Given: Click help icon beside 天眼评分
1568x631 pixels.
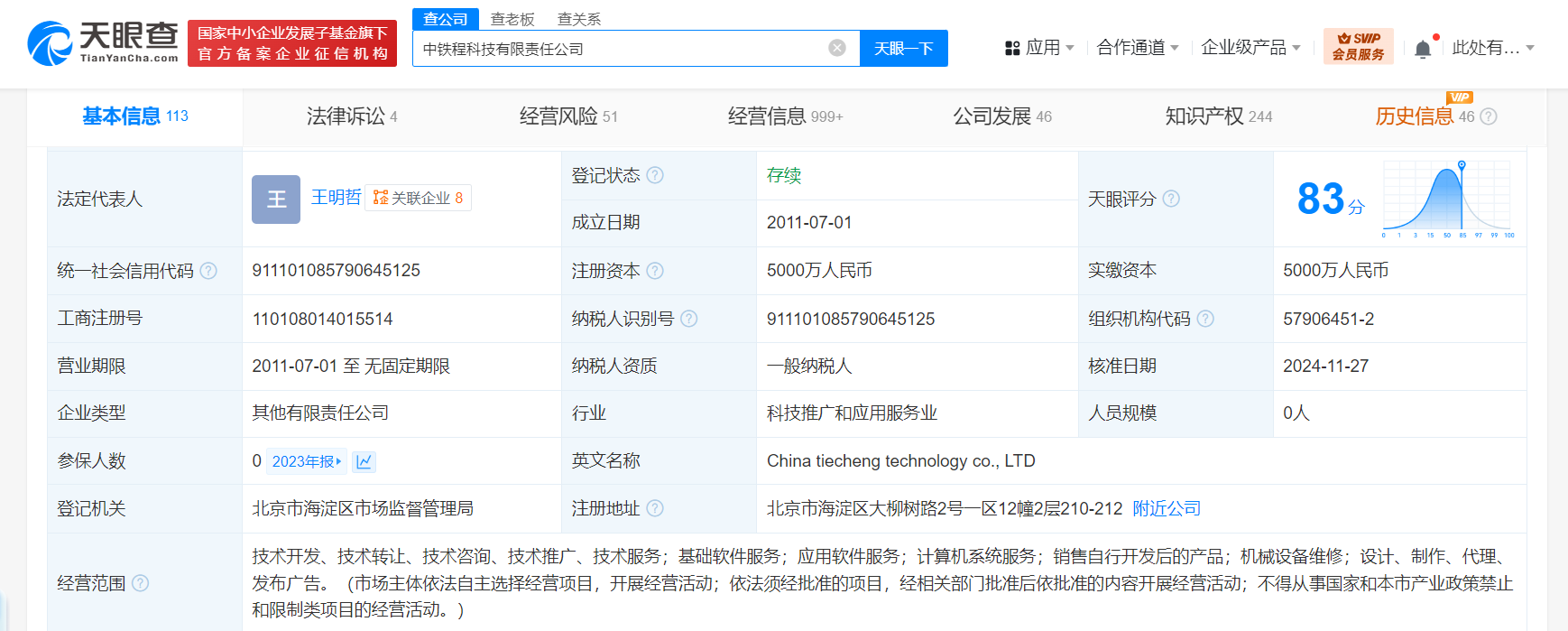Looking at the screenshot, I should (1171, 199).
